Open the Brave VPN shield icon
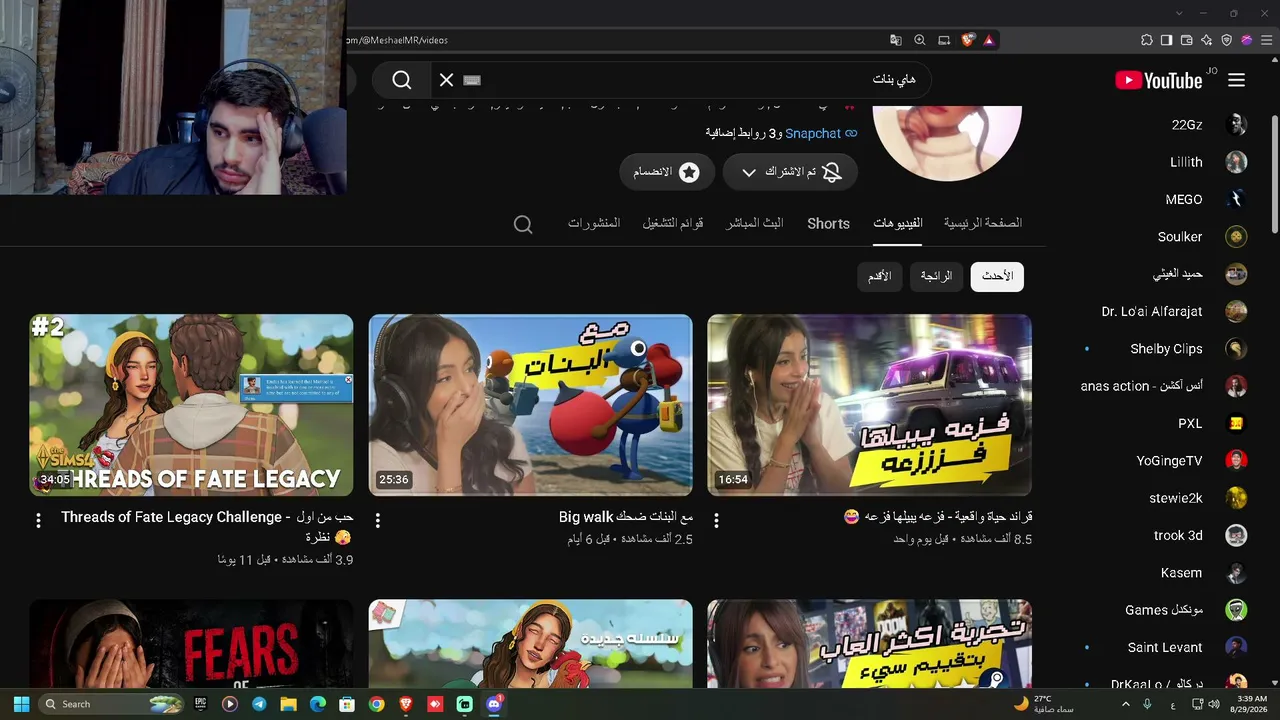Viewport: 1280px width, 720px height. click(x=1227, y=40)
